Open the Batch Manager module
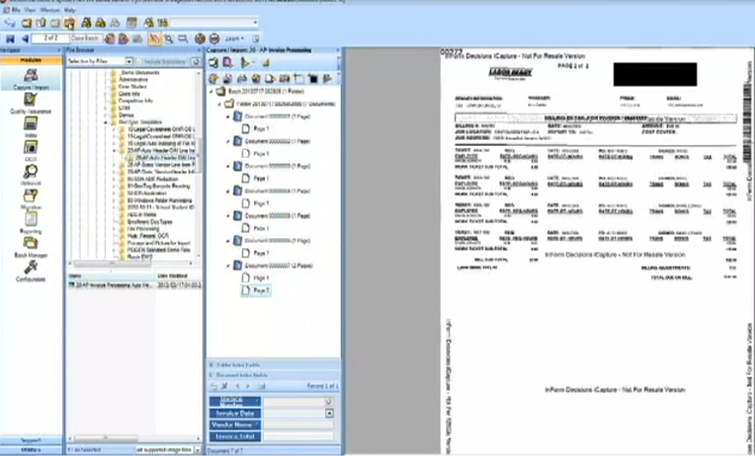This screenshot has height=456, width=755. (30, 247)
